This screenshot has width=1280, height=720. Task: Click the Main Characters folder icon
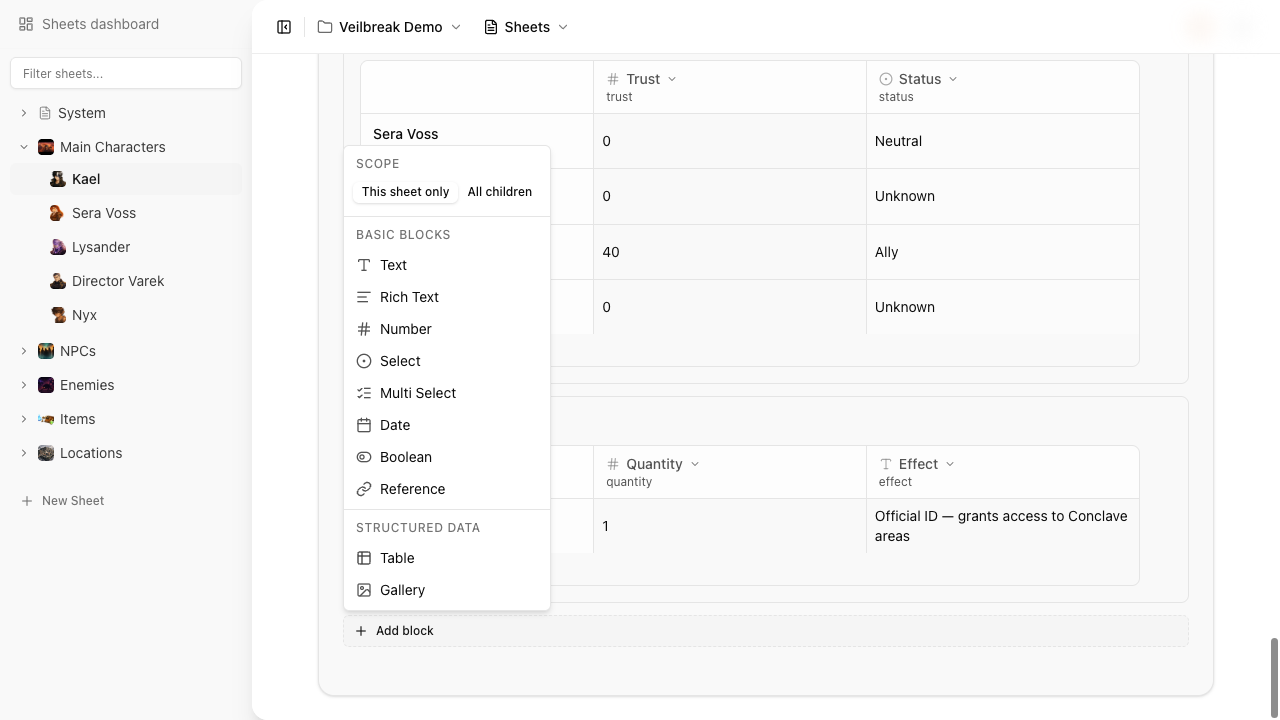(x=46, y=147)
